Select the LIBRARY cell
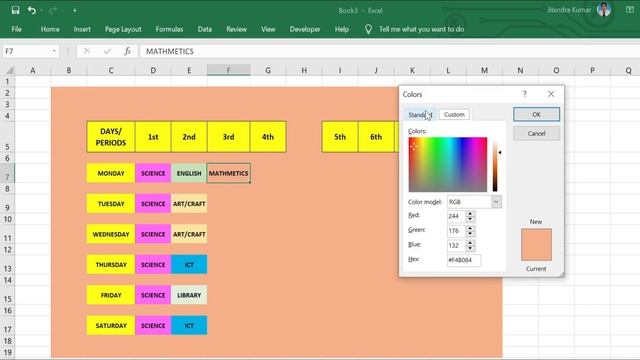The width and height of the screenshot is (640, 360). [x=189, y=295]
